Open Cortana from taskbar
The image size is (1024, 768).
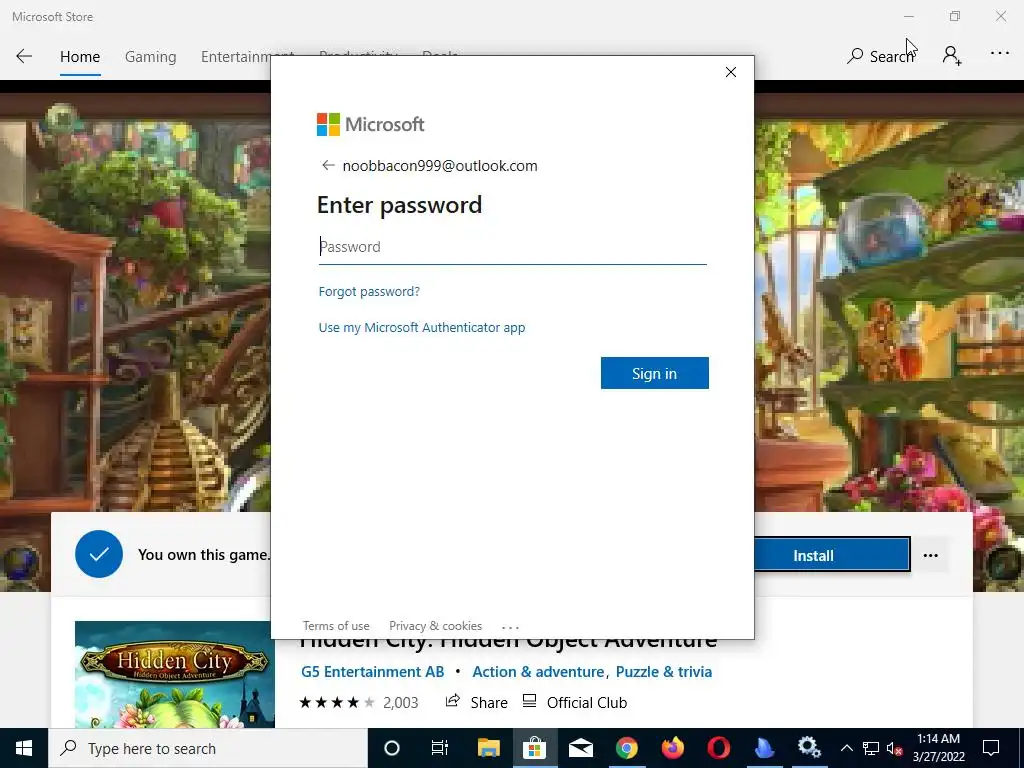pyautogui.click(x=391, y=748)
